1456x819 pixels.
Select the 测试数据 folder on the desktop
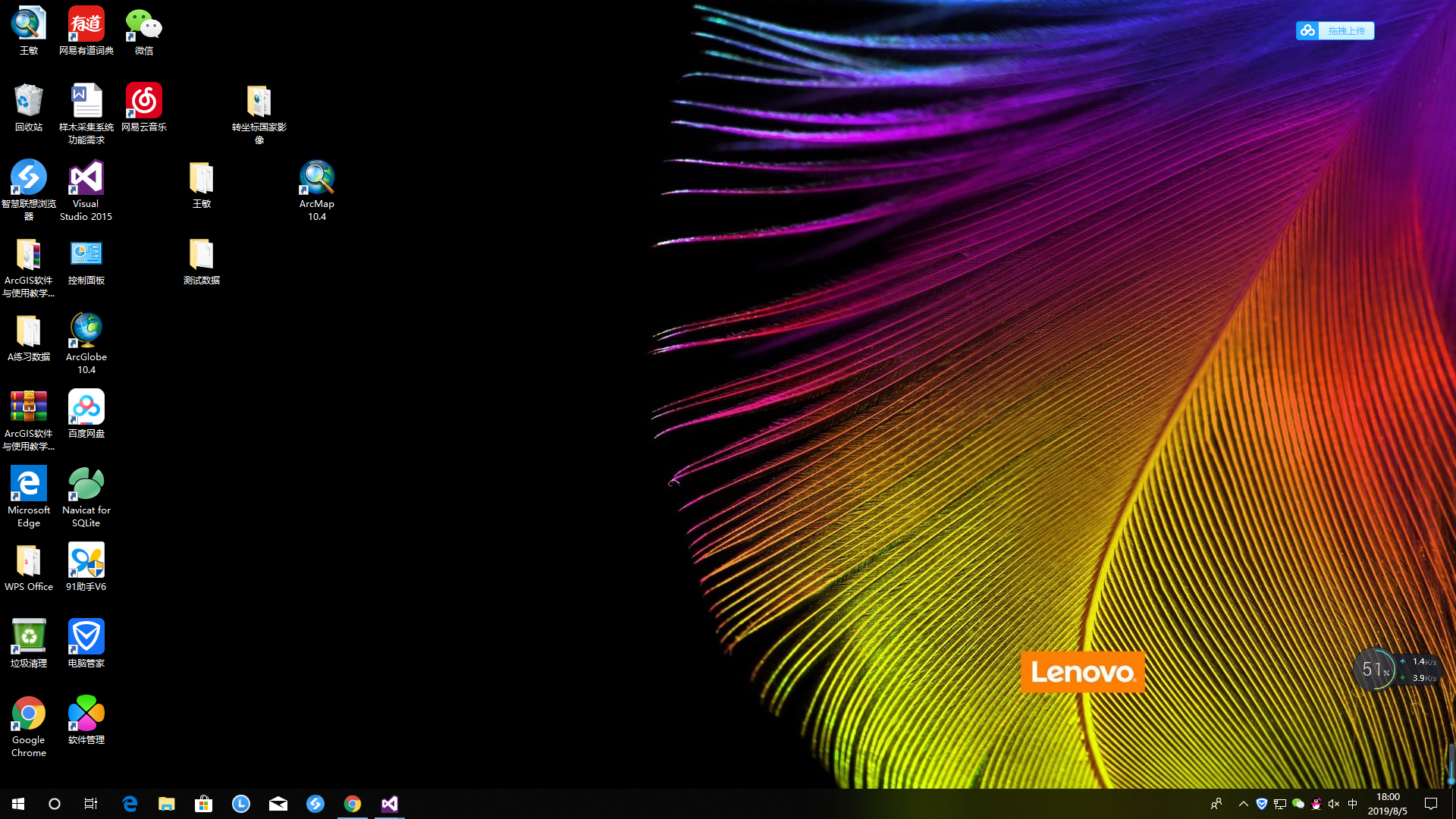point(201,256)
